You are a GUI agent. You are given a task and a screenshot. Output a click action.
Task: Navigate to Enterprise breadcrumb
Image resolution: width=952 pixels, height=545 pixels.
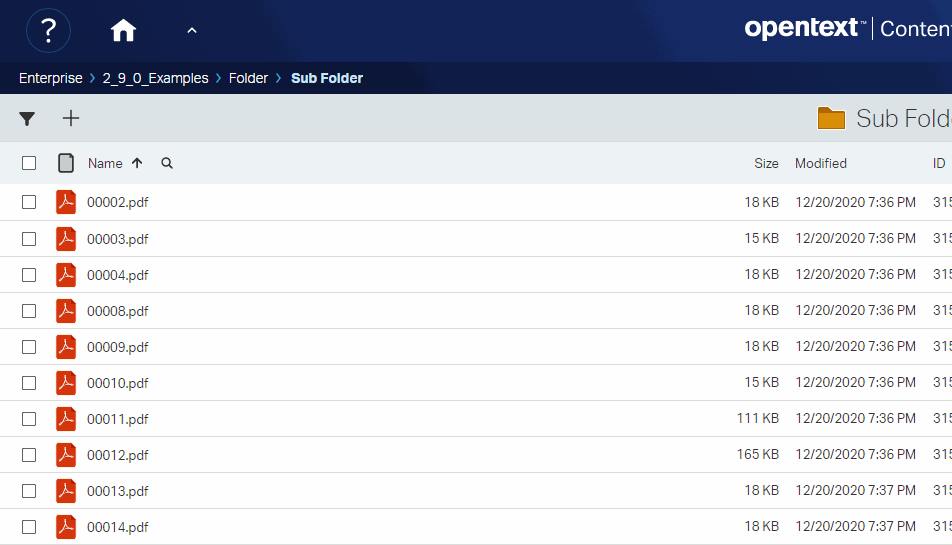[50, 78]
